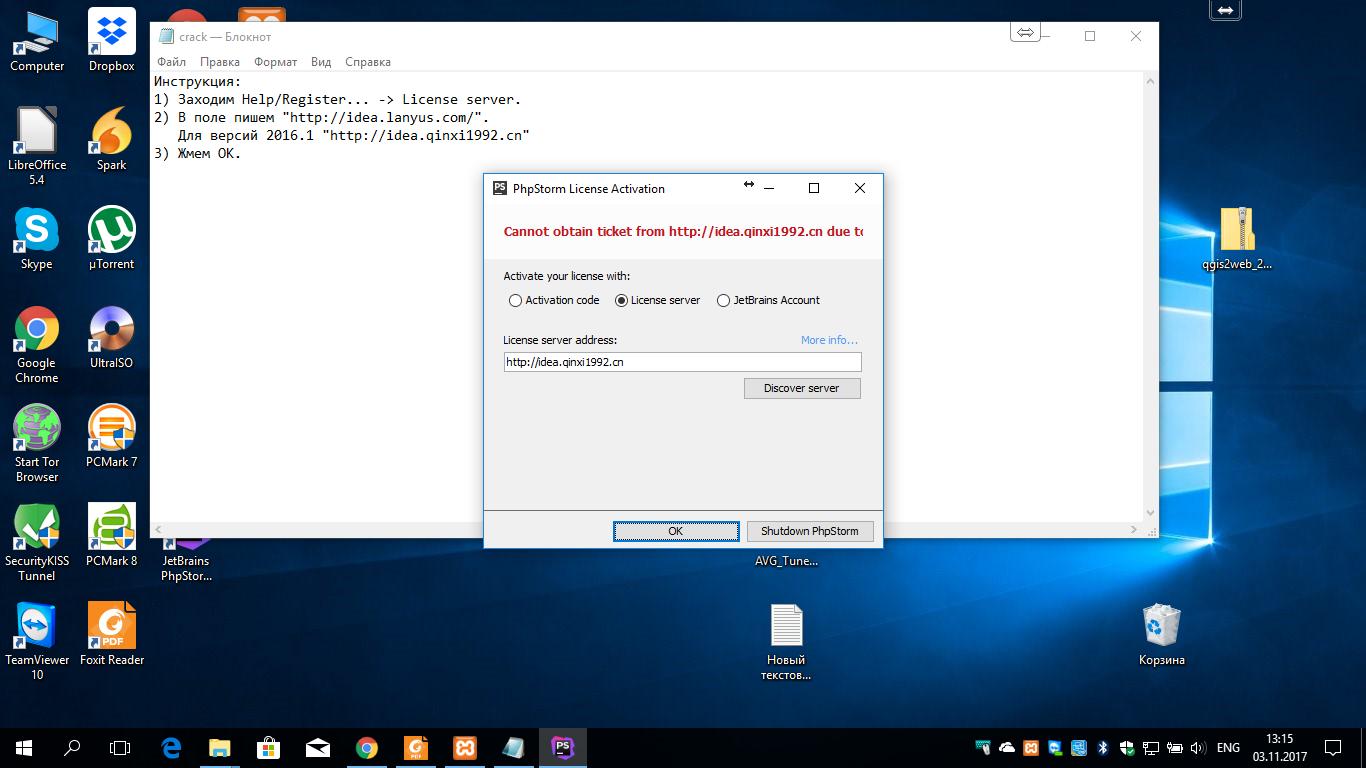The height and width of the screenshot is (768, 1366).
Task: Select the PCMark 7 desktop shortcut
Action: [x=112, y=437]
